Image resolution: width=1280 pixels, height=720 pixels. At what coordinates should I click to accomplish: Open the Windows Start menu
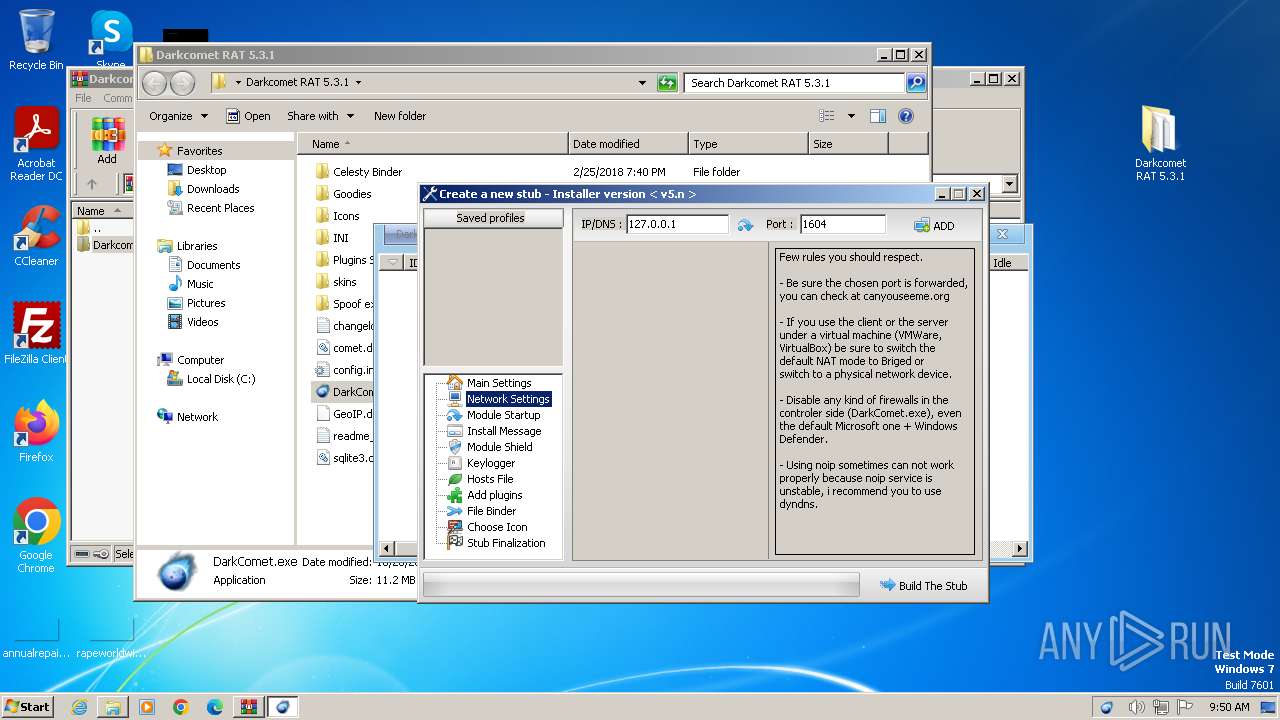28,706
